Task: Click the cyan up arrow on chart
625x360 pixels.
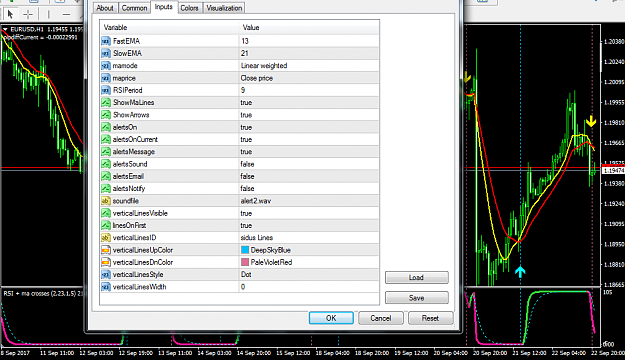Action: tap(520, 271)
